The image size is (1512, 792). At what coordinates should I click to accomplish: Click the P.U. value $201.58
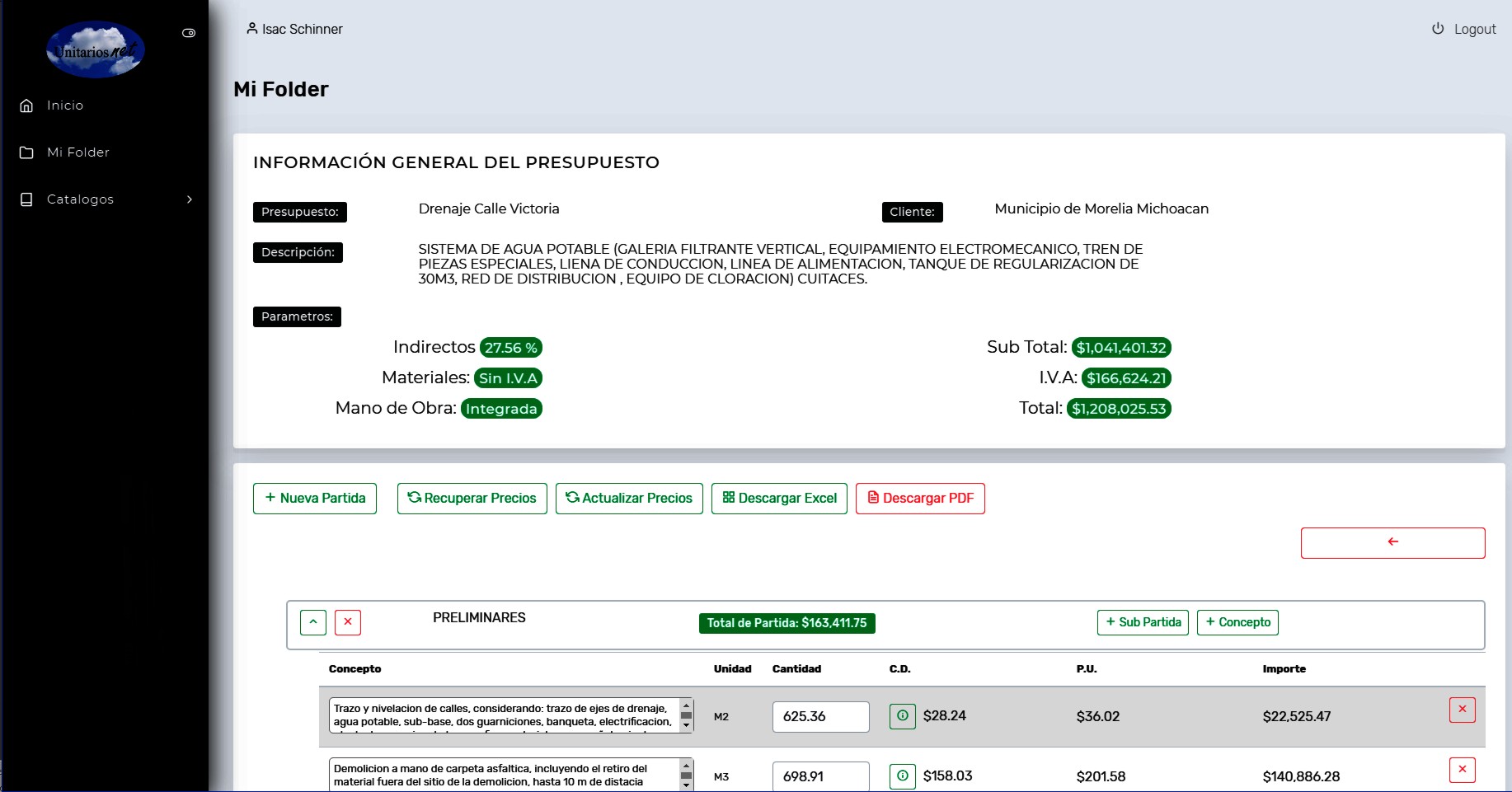(x=1101, y=776)
